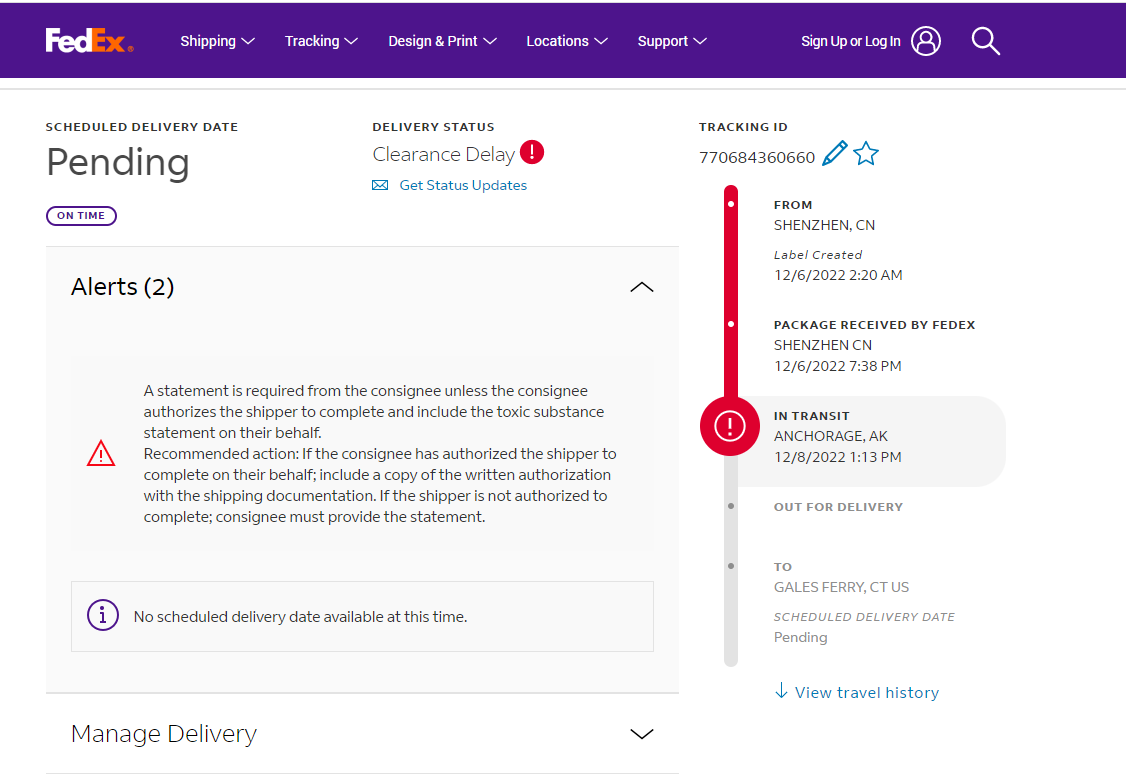Viewport: 1126px width, 779px height.
Task: Click PACKAGE RECEIVED BY FEDEX label
Action: [x=874, y=325]
